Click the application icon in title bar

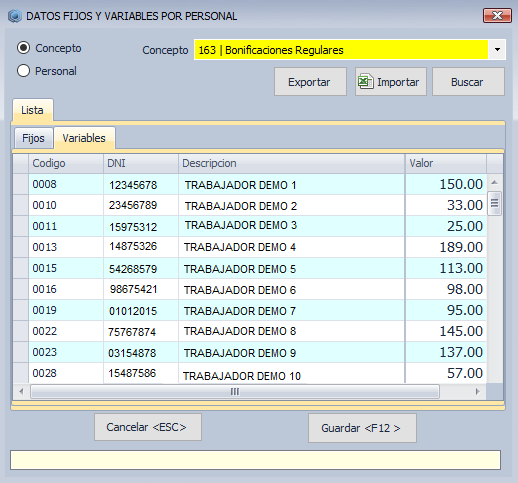(15, 16)
